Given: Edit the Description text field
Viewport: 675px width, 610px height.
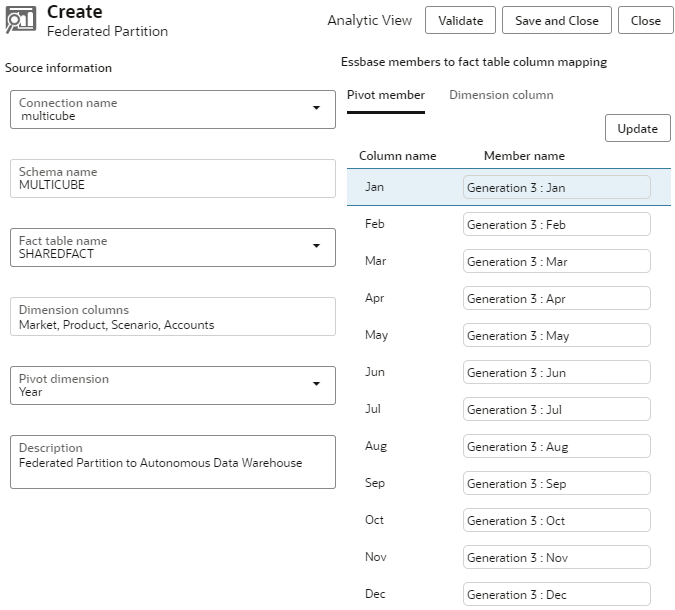Looking at the screenshot, I should [x=172, y=462].
